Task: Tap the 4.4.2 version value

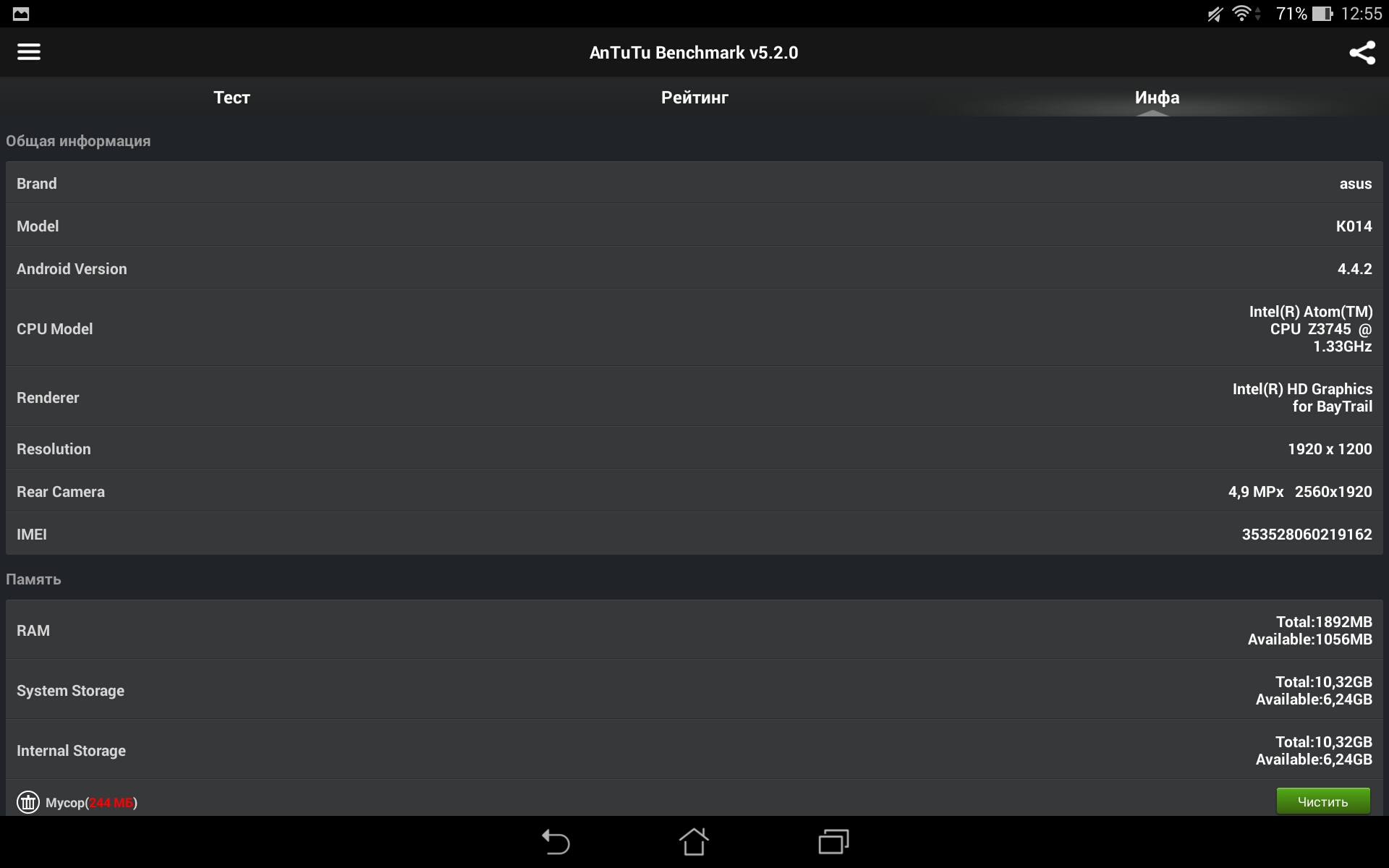Action: tap(1354, 269)
